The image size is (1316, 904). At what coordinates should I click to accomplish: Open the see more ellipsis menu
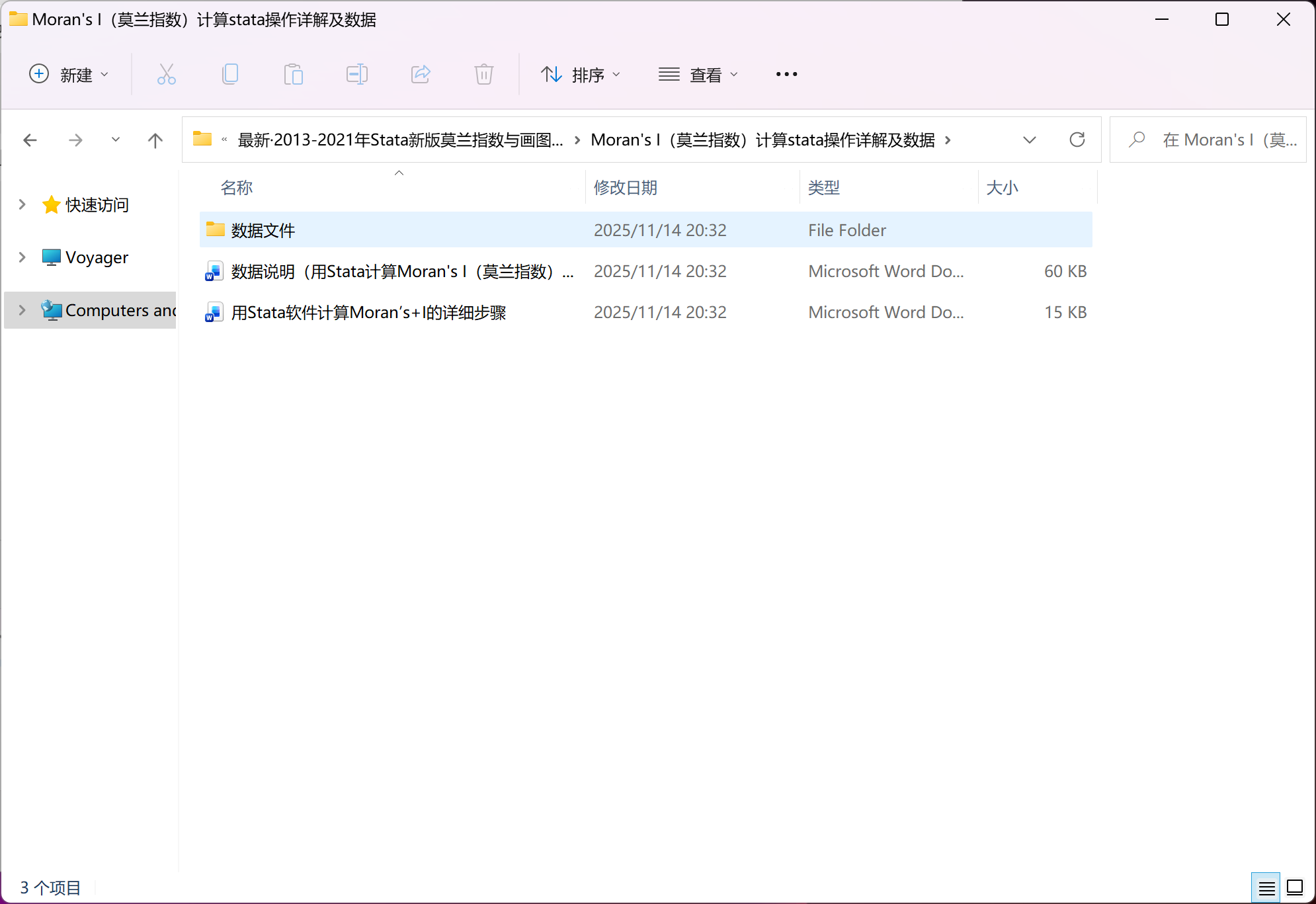coord(786,74)
